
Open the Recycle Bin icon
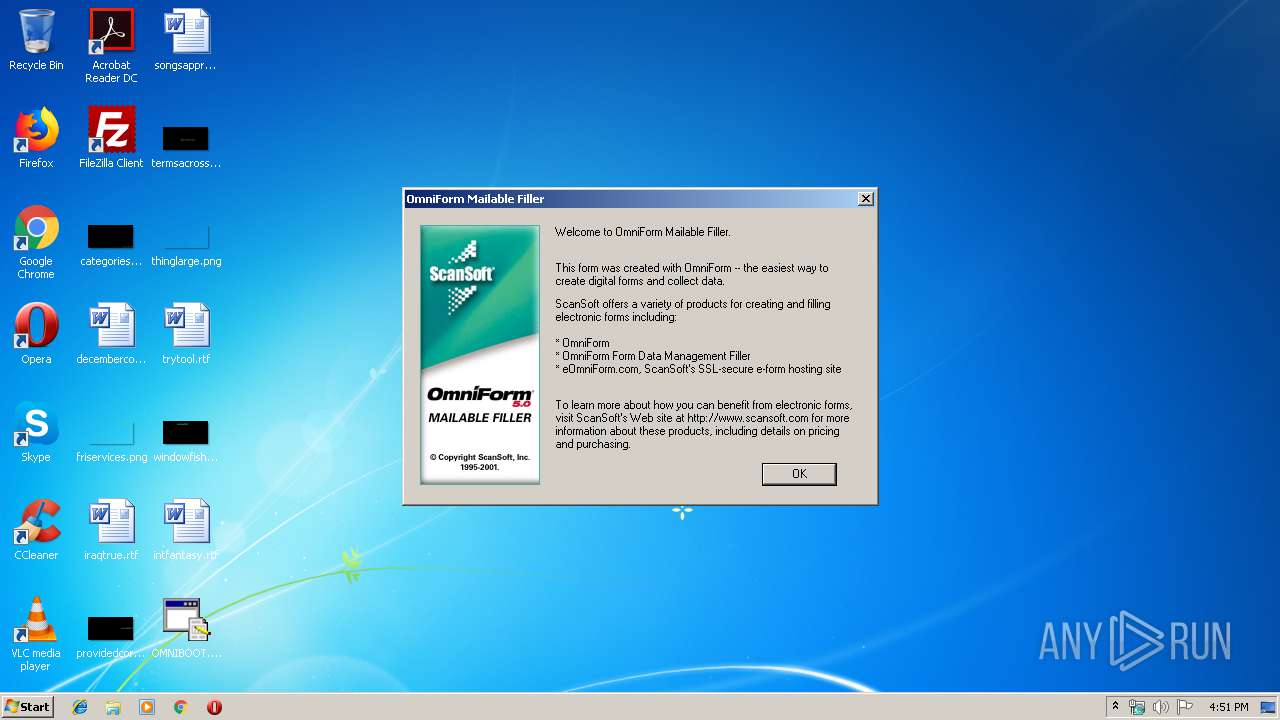click(36, 40)
